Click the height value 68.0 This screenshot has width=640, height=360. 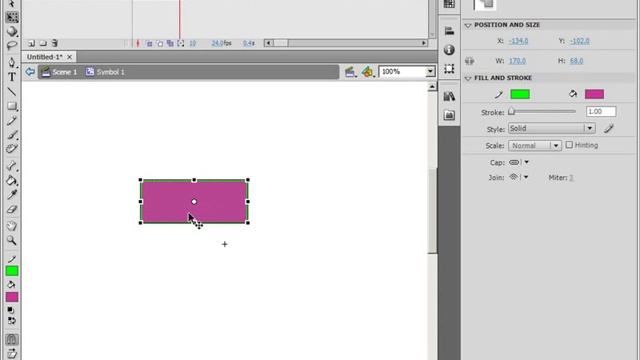[576, 61]
